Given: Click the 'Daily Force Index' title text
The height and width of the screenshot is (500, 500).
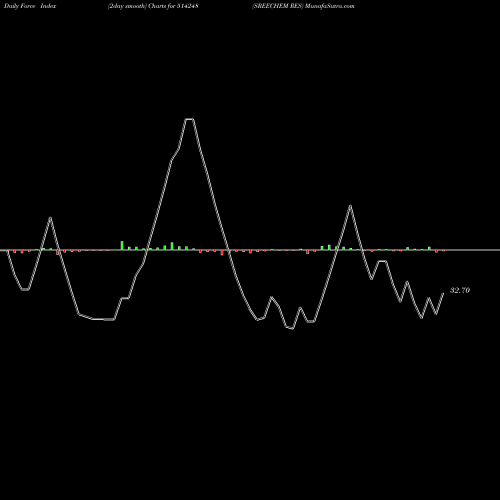Looking at the screenshot, I should (30, 6).
